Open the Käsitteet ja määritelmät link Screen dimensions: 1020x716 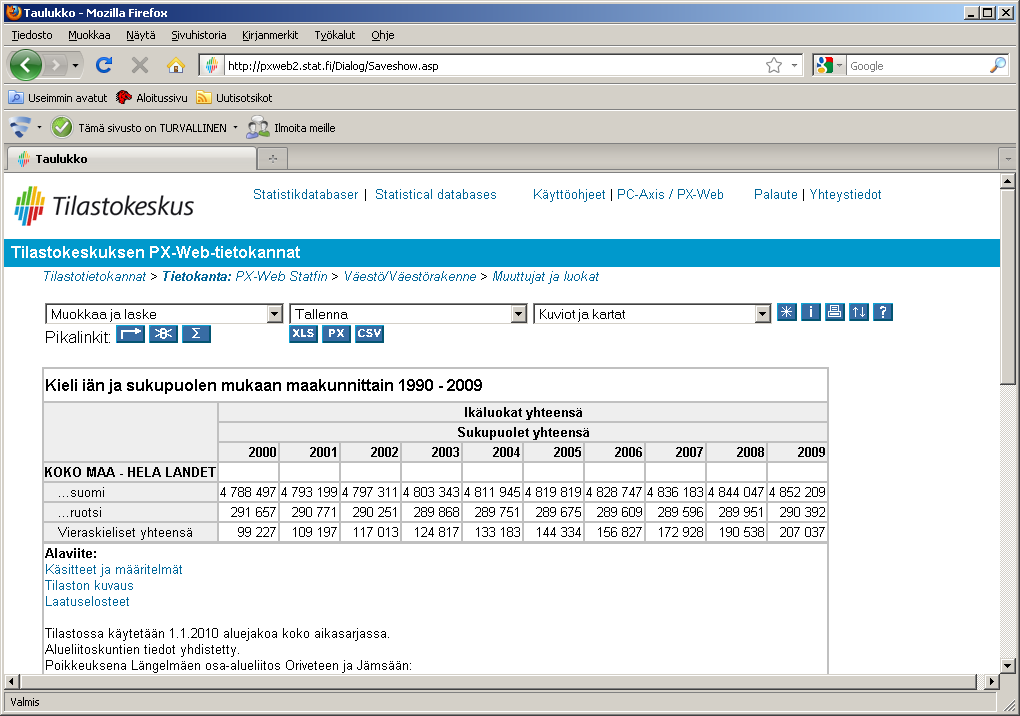[x=114, y=570]
